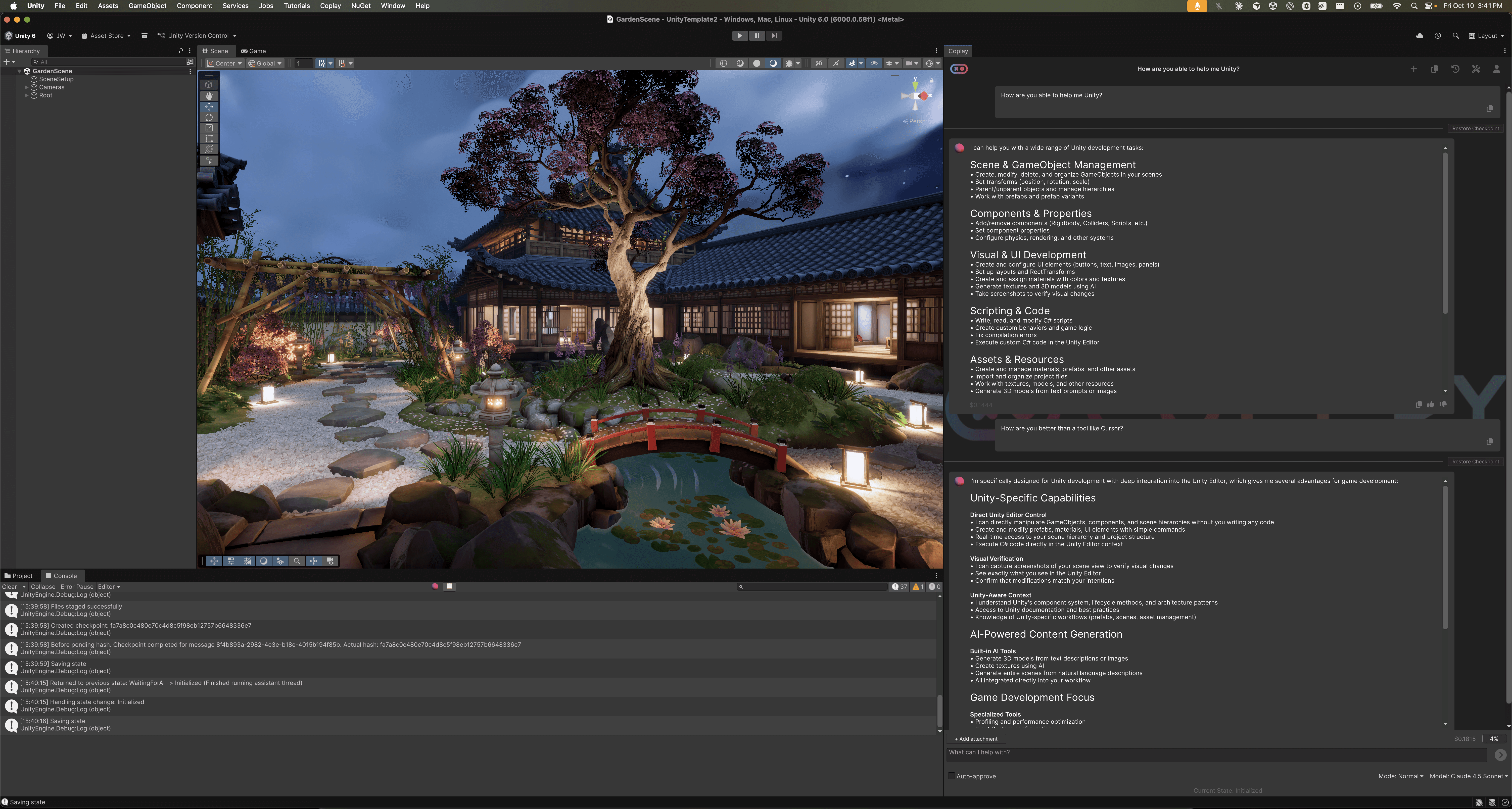Viewport: 1512px width, 809px height.
Task: Select the Hand tool for panning
Action: [209, 96]
